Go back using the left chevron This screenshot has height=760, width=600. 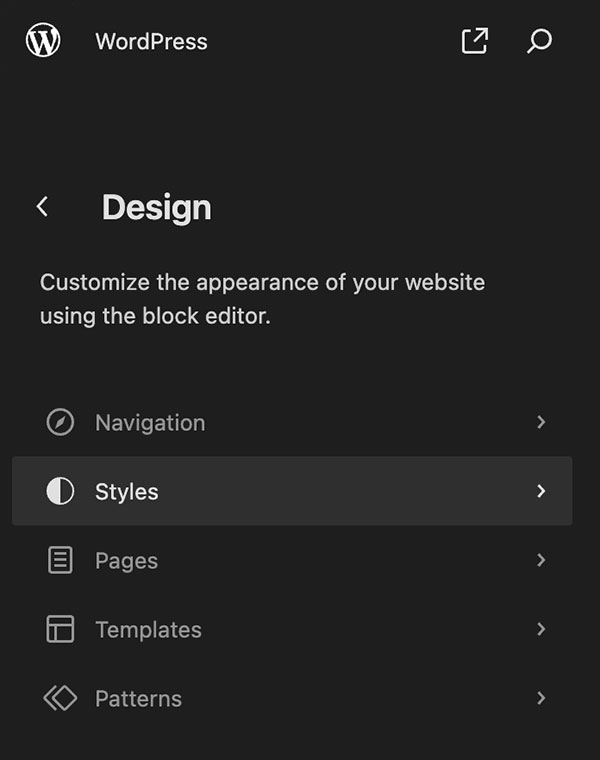43,207
